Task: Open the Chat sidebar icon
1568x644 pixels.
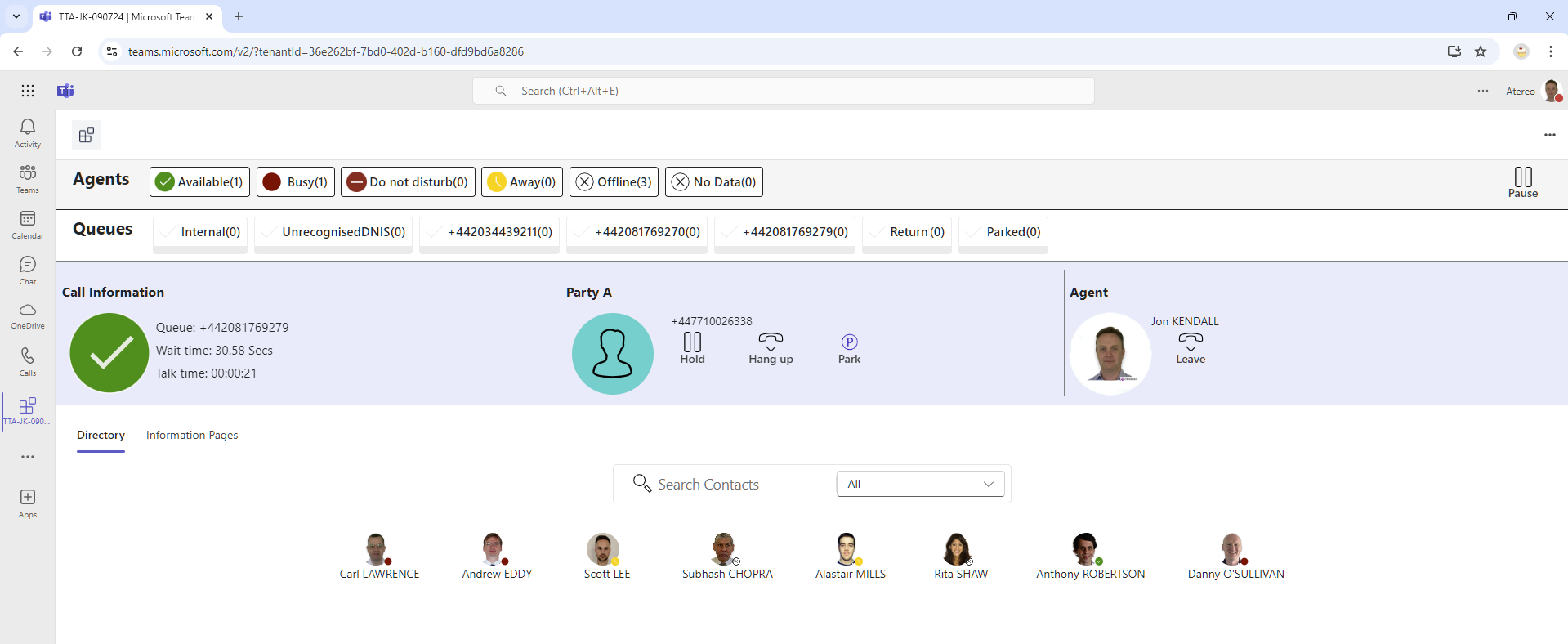Action: (x=28, y=270)
